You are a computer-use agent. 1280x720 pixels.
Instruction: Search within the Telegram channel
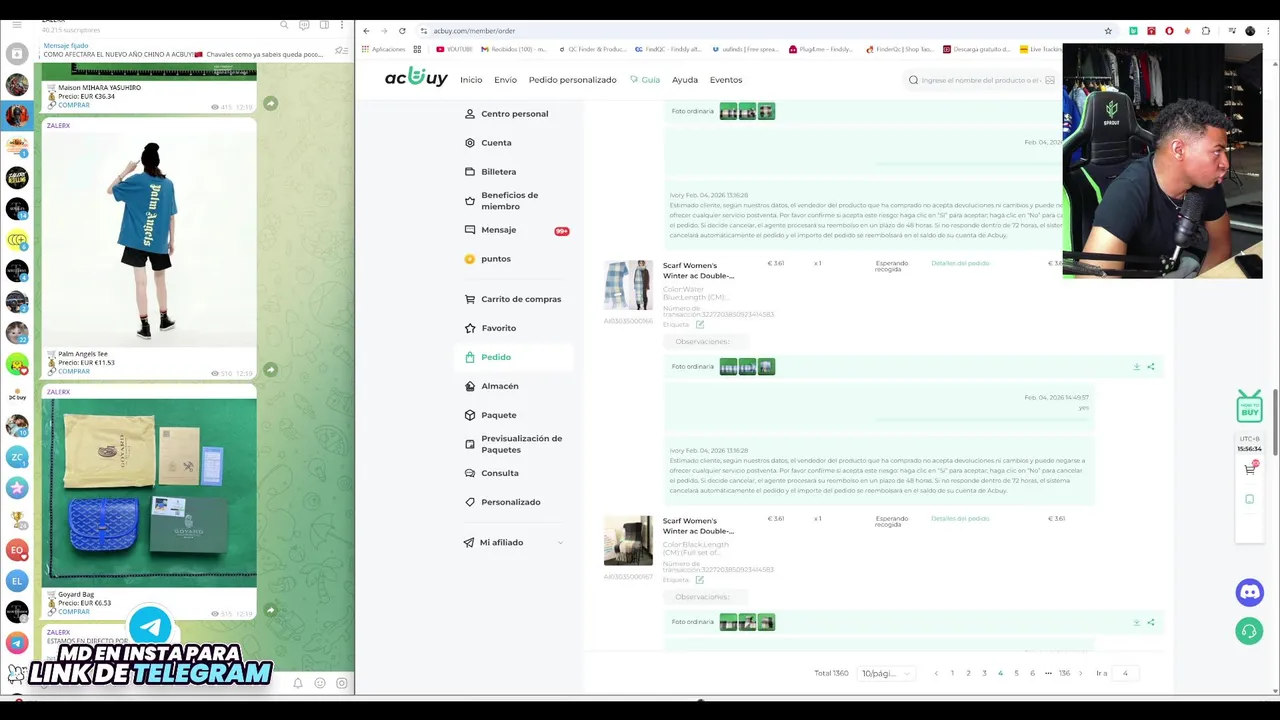(284, 25)
